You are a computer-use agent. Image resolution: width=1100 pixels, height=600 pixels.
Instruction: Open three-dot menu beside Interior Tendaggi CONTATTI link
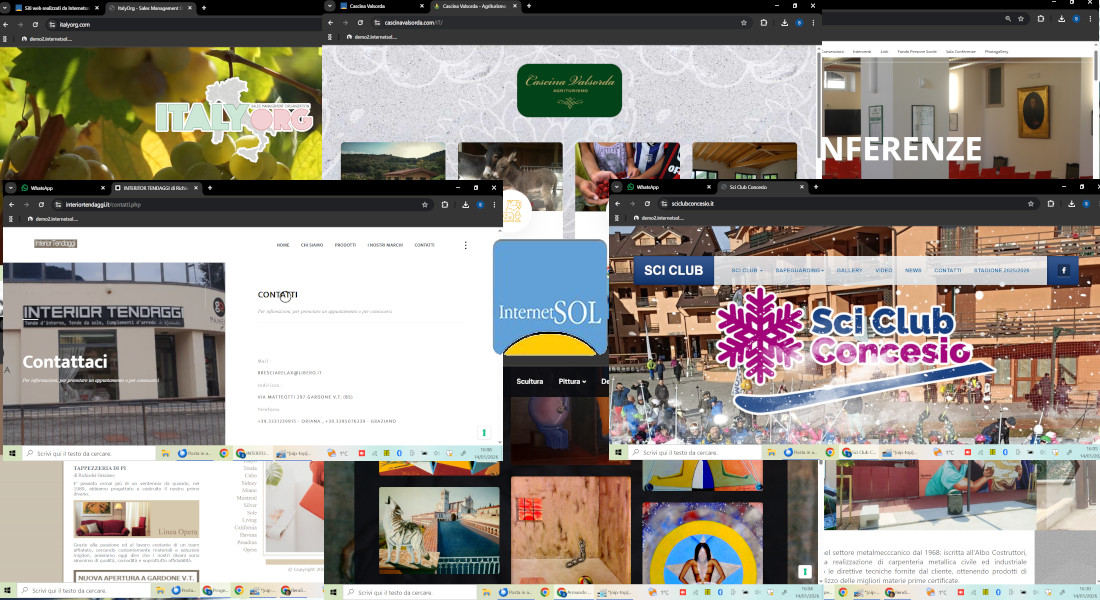pyautogui.click(x=465, y=245)
